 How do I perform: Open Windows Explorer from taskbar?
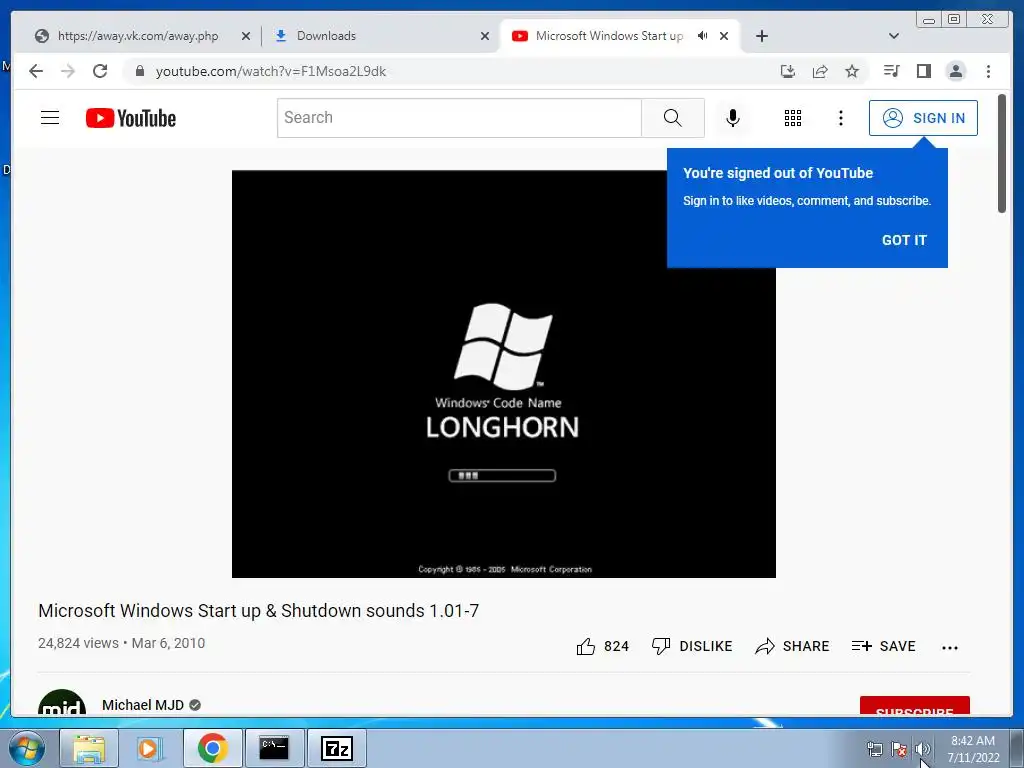89,748
